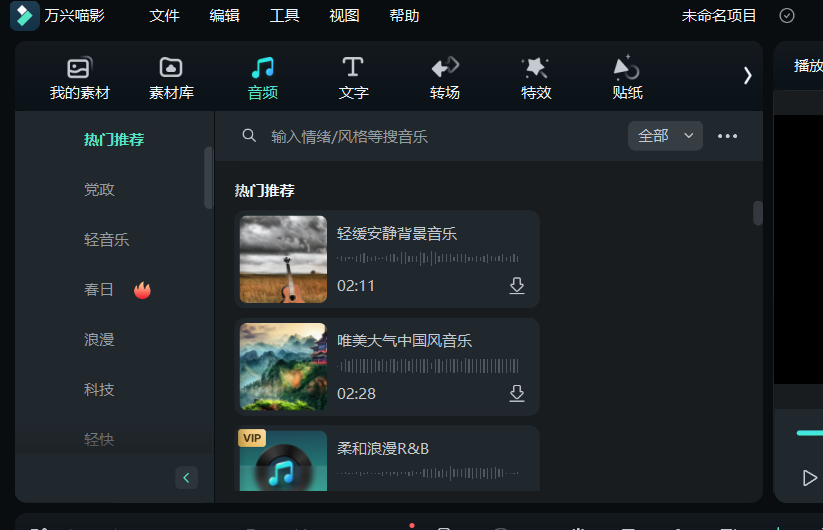
Task: Open the 帮助 menu
Action: 404,16
